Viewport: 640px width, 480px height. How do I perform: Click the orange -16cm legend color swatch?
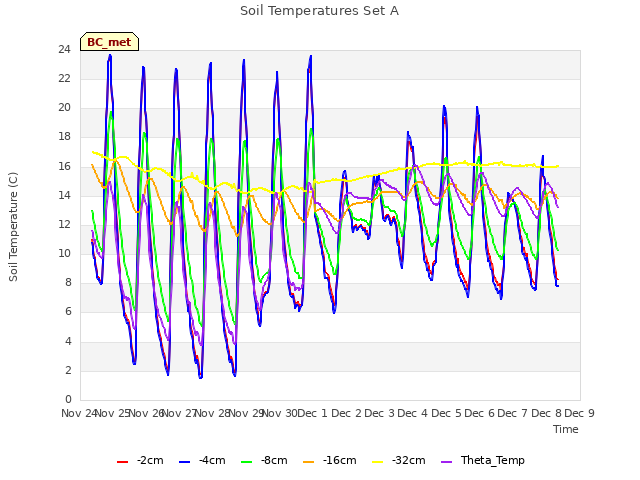click(x=309, y=462)
